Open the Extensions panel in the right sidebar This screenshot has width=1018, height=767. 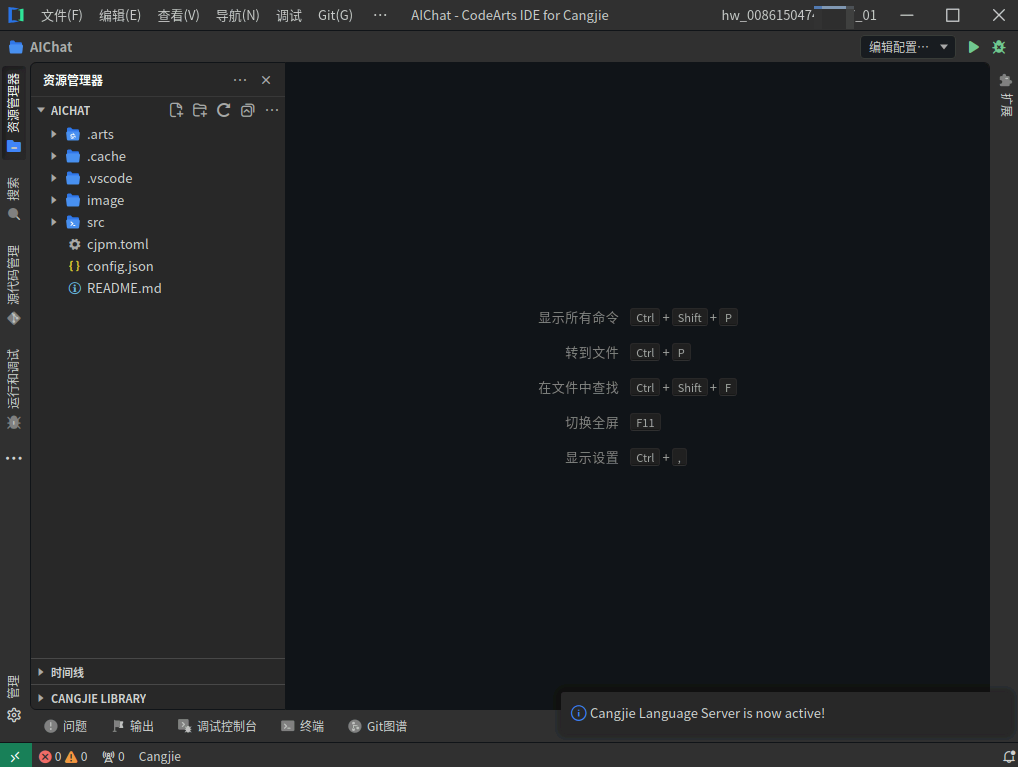coord(1006,95)
